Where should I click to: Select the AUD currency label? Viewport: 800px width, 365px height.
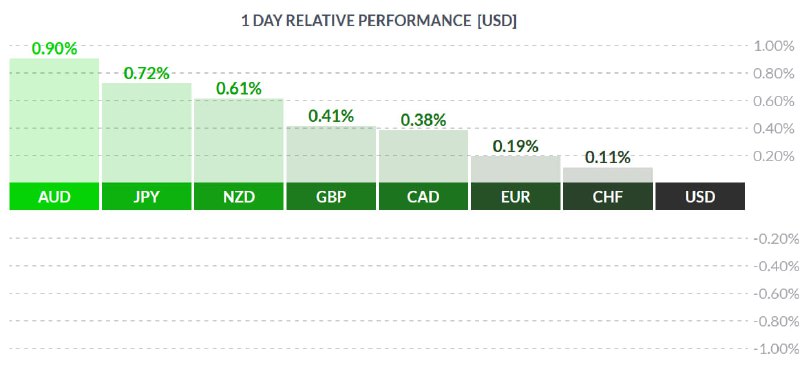[x=54, y=197]
